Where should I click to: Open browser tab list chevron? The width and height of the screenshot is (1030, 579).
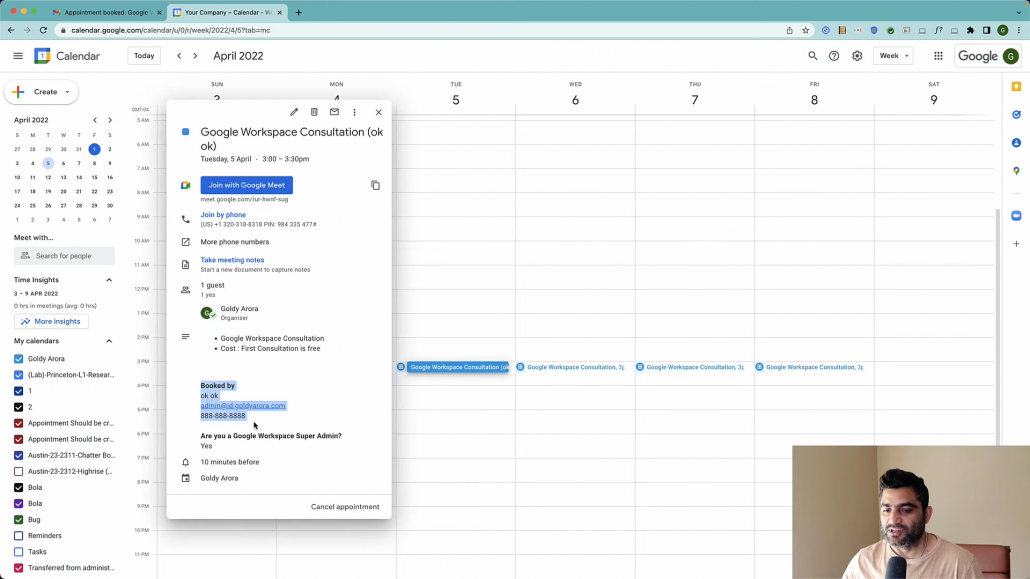click(x=1019, y=12)
